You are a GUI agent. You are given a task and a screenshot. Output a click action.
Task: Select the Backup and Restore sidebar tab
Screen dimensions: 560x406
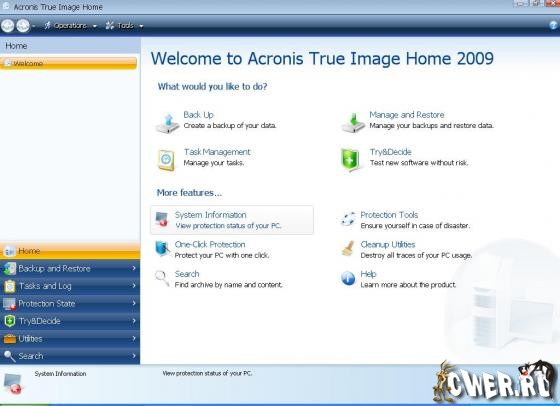tap(70, 269)
